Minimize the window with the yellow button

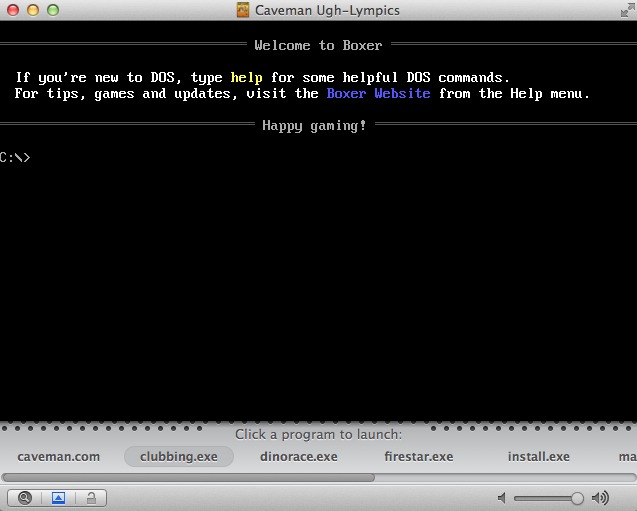tap(33, 10)
